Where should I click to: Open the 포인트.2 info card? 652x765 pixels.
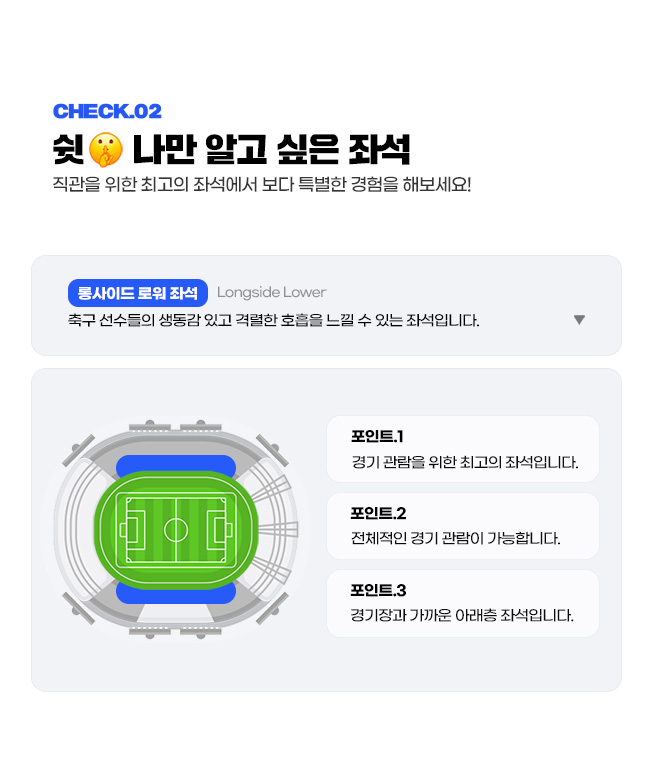click(463, 526)
